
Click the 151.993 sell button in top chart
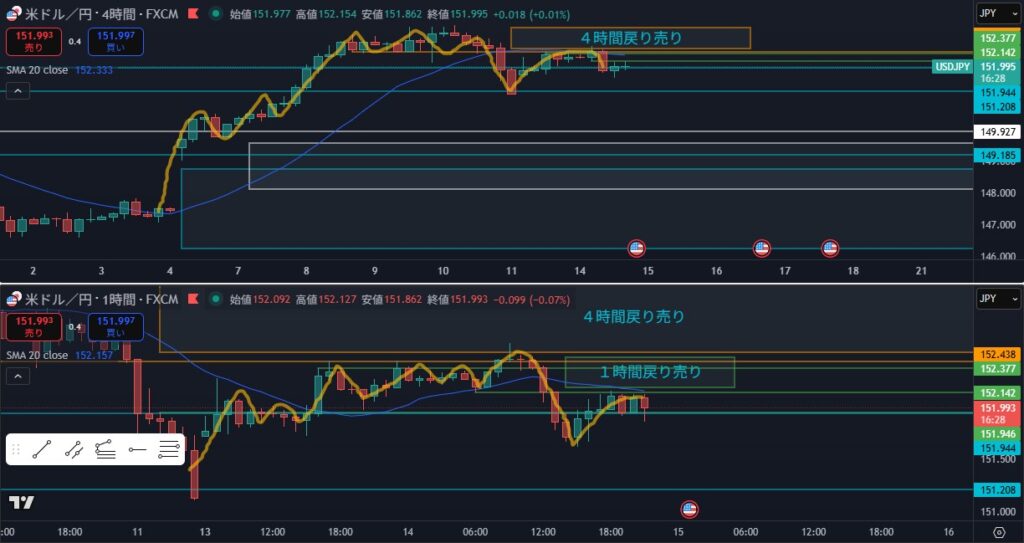[x=33, y=42]
